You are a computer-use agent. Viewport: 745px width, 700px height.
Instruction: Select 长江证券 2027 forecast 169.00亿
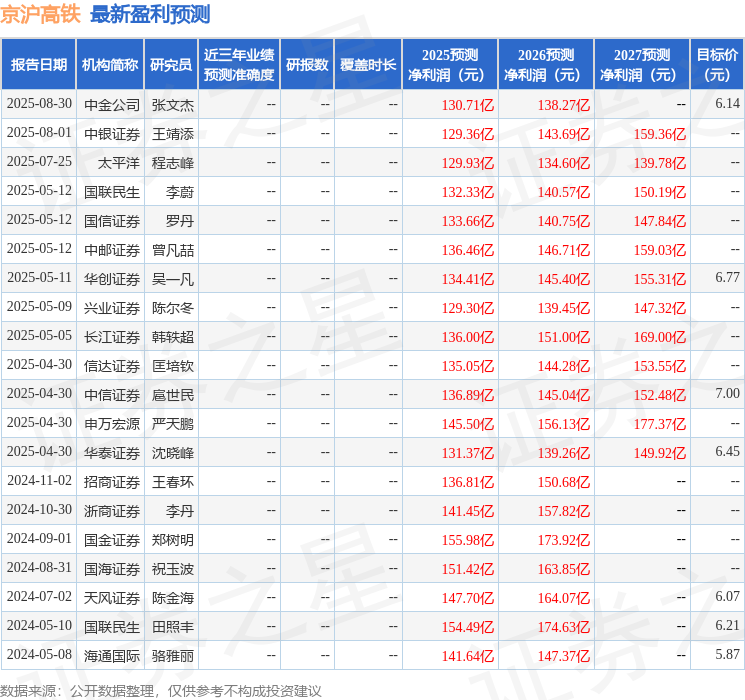coord(660,337)
